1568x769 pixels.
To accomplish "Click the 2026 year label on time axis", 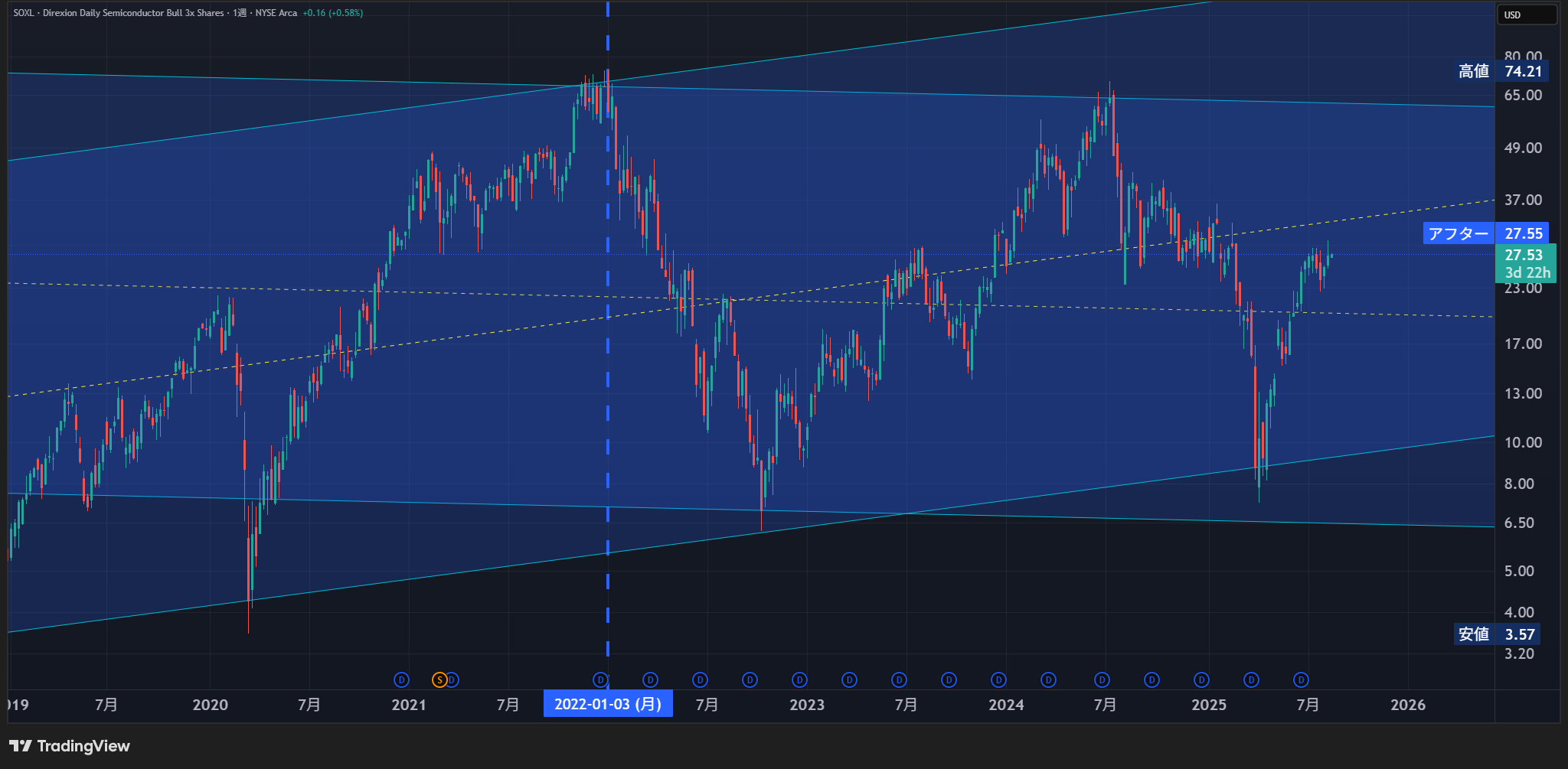I will pyautogui.click(x=1408, y=705).
